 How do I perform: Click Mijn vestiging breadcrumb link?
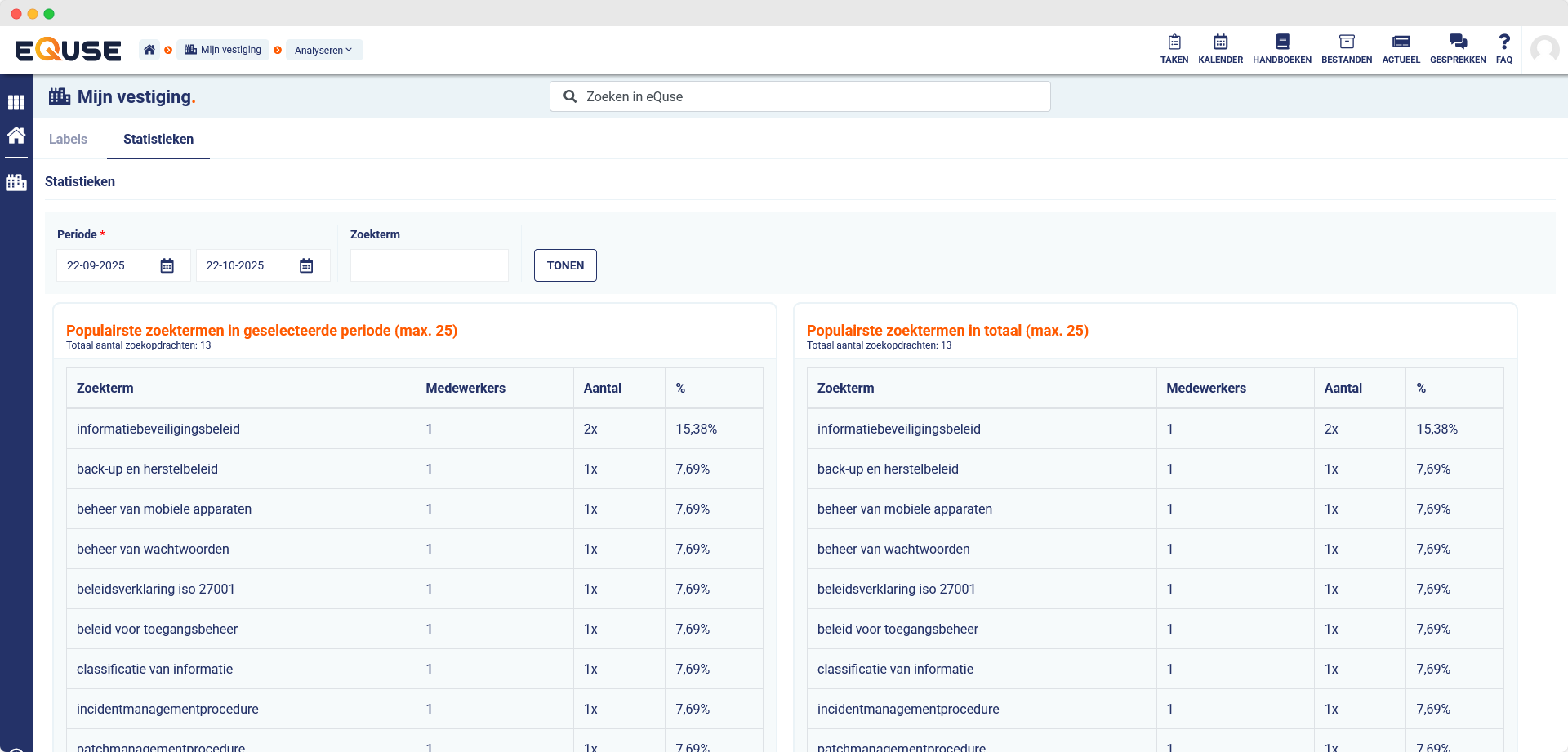(223, 50)
